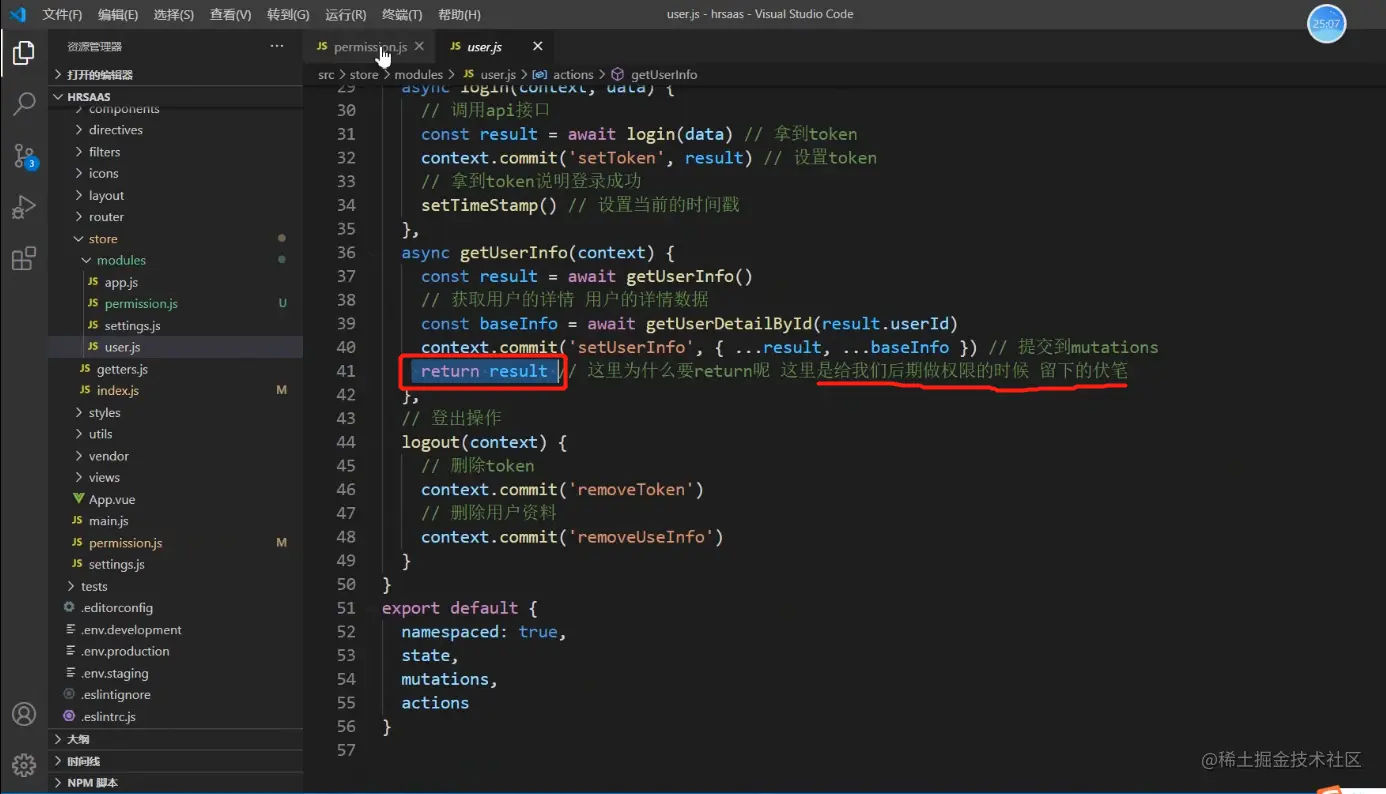Image resolution: width=1386 pixels, height=794 pixels.
Task: Collapse the modules folder
Action: (x=176, y=260)
